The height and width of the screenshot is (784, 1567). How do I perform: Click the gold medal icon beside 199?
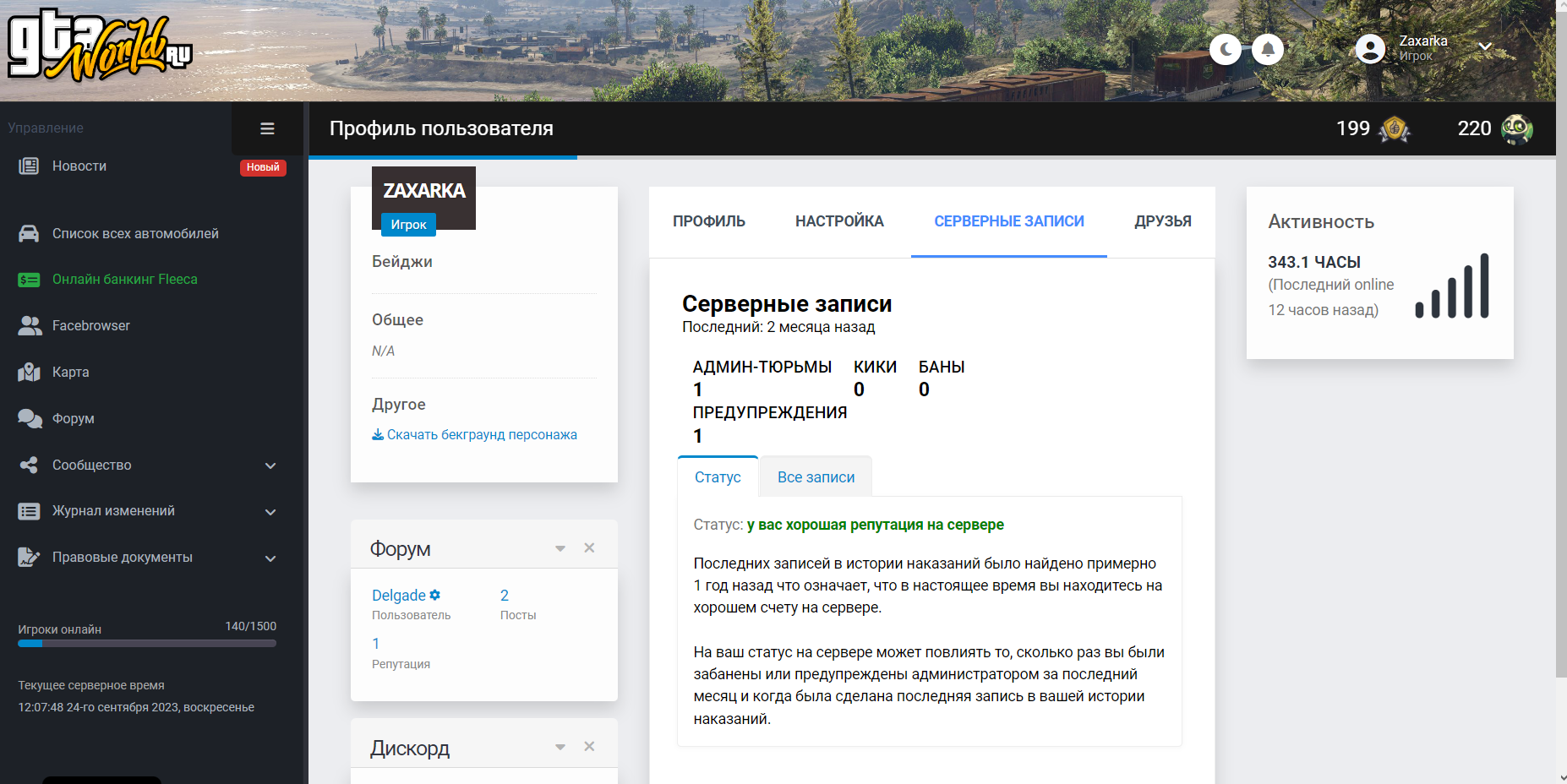tap(1395, 129)
